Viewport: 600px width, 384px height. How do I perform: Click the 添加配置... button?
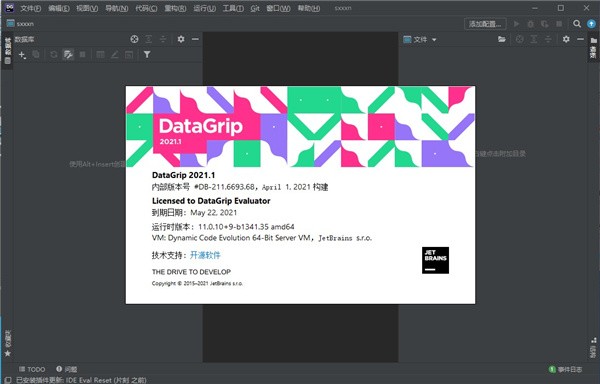(x=485, y=24)
